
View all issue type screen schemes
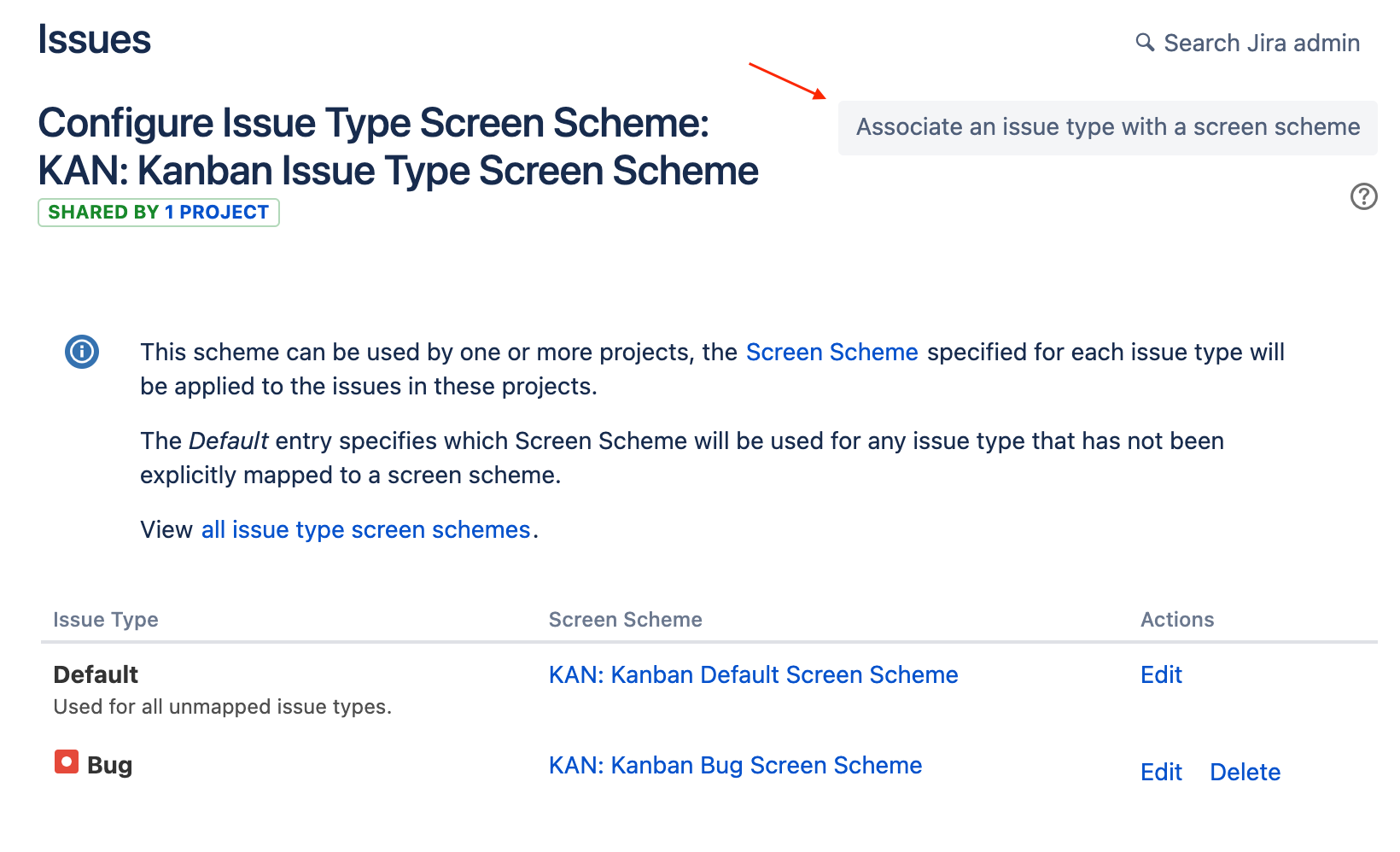[x=366, y=529]
